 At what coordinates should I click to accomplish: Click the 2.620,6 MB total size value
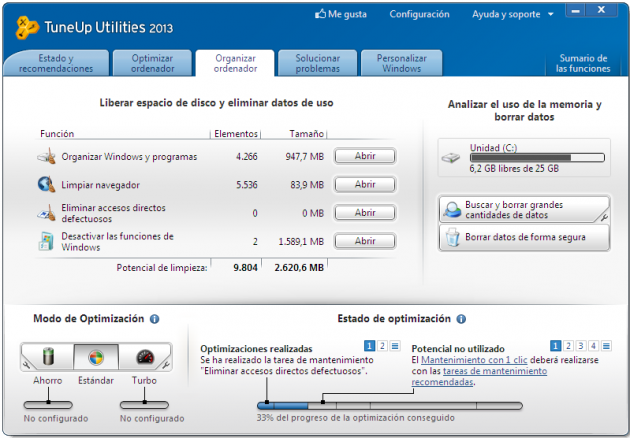299,268
